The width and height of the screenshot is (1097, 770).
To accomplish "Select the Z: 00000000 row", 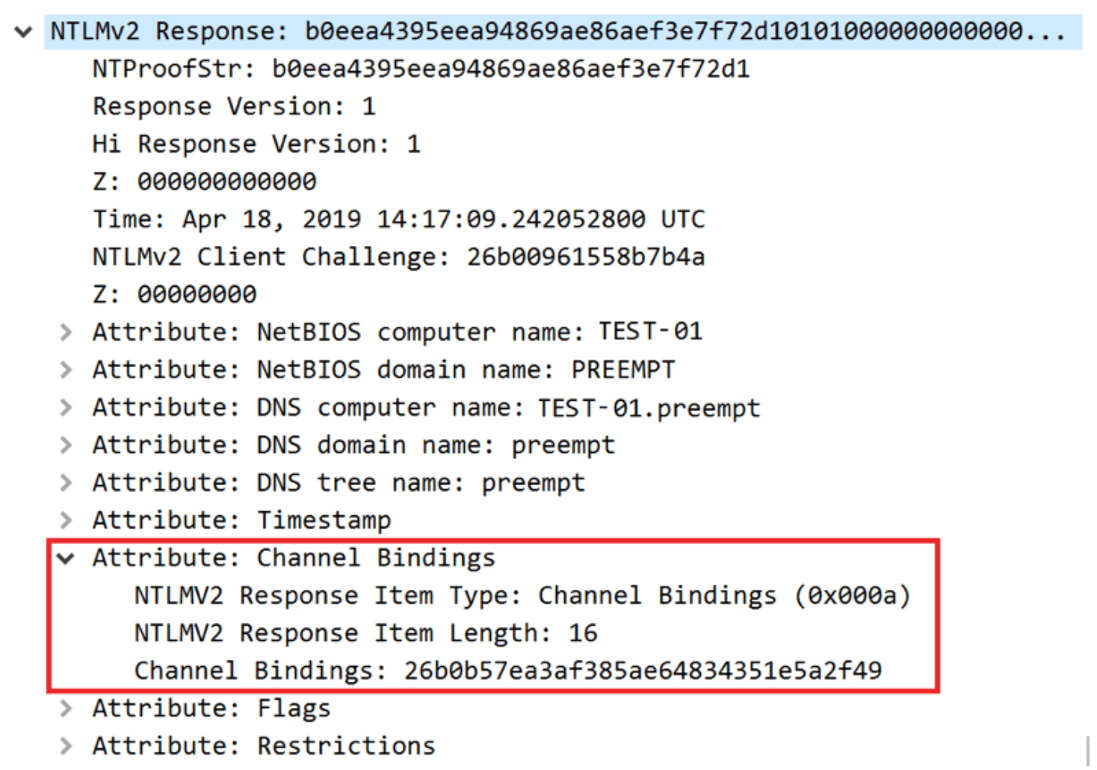I will coord(174,295).
